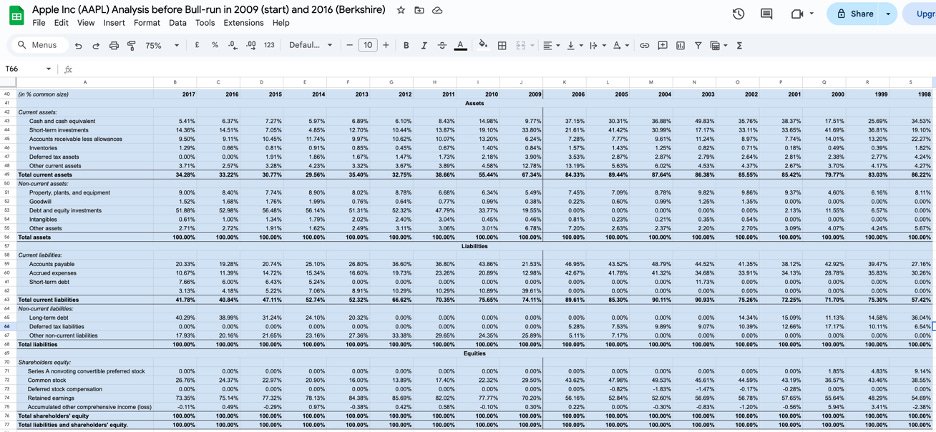Image resolution: width=936 pixels, height=432 pixels.
Task: Insert a link
Action: pos(645,45)
